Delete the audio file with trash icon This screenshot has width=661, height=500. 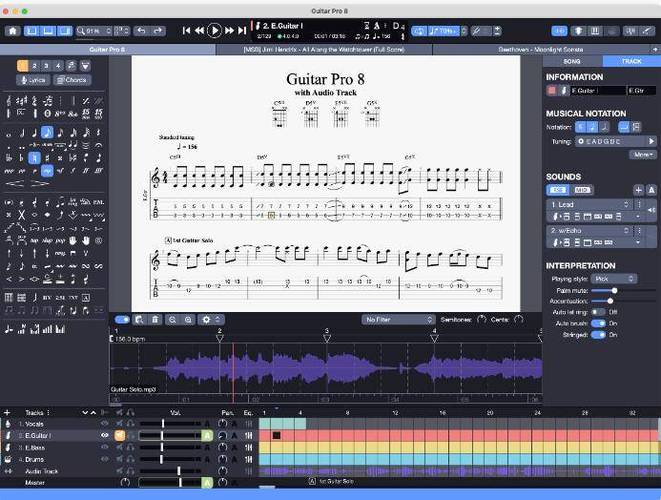[x=155, y=320]
